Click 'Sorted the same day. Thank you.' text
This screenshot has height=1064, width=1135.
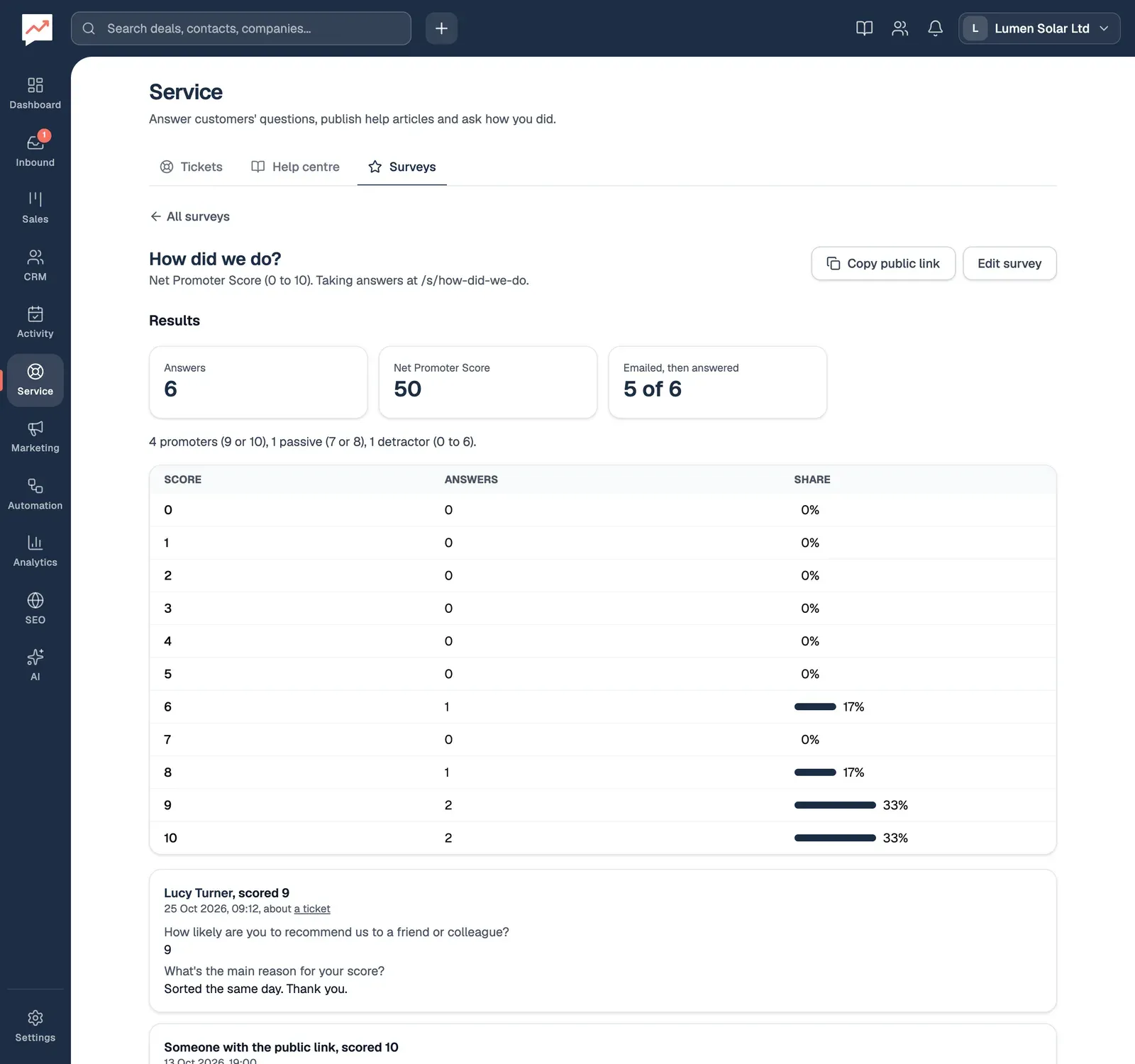tap(256, 989)
